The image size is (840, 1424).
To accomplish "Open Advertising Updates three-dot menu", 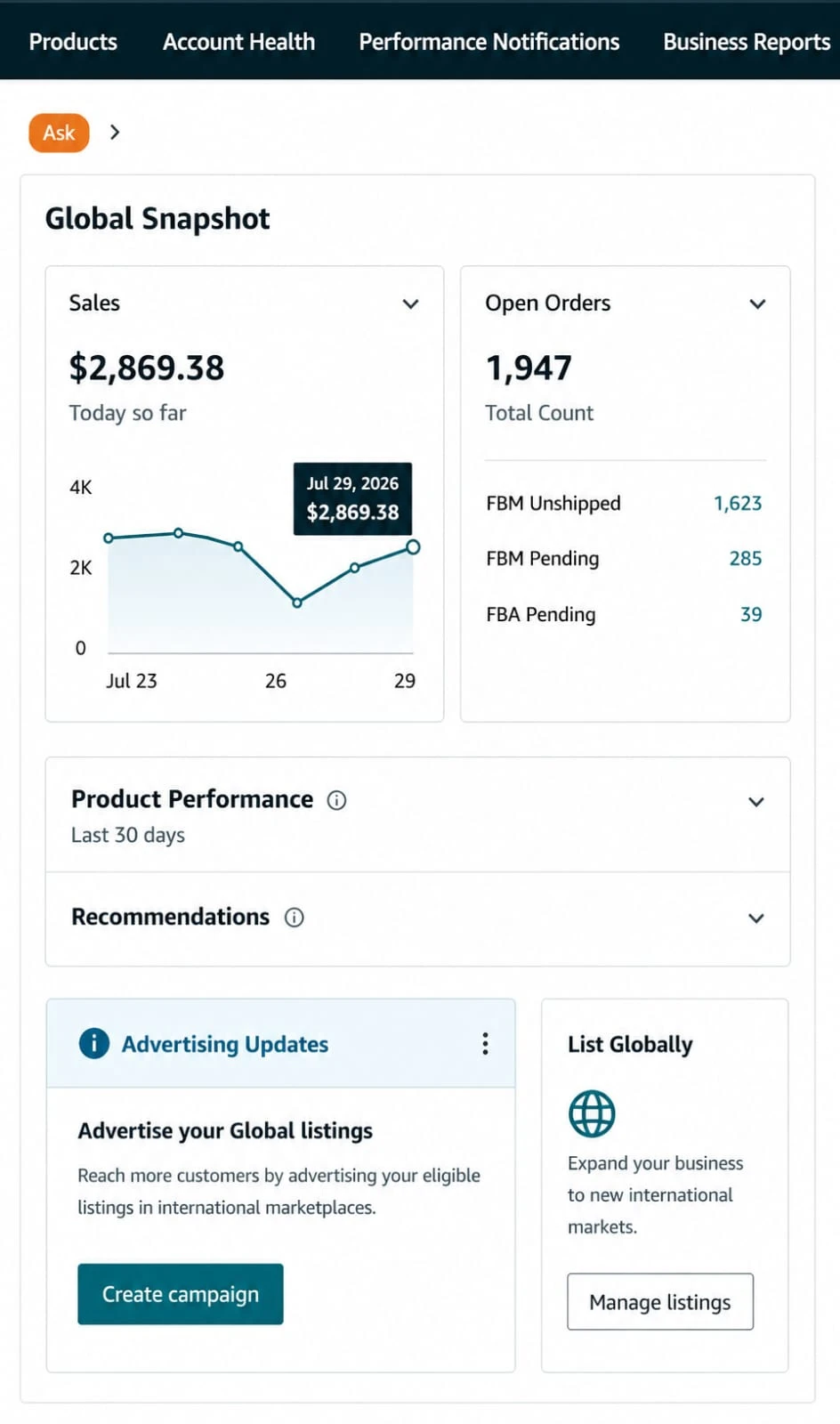I will [x=485, y=1043].
